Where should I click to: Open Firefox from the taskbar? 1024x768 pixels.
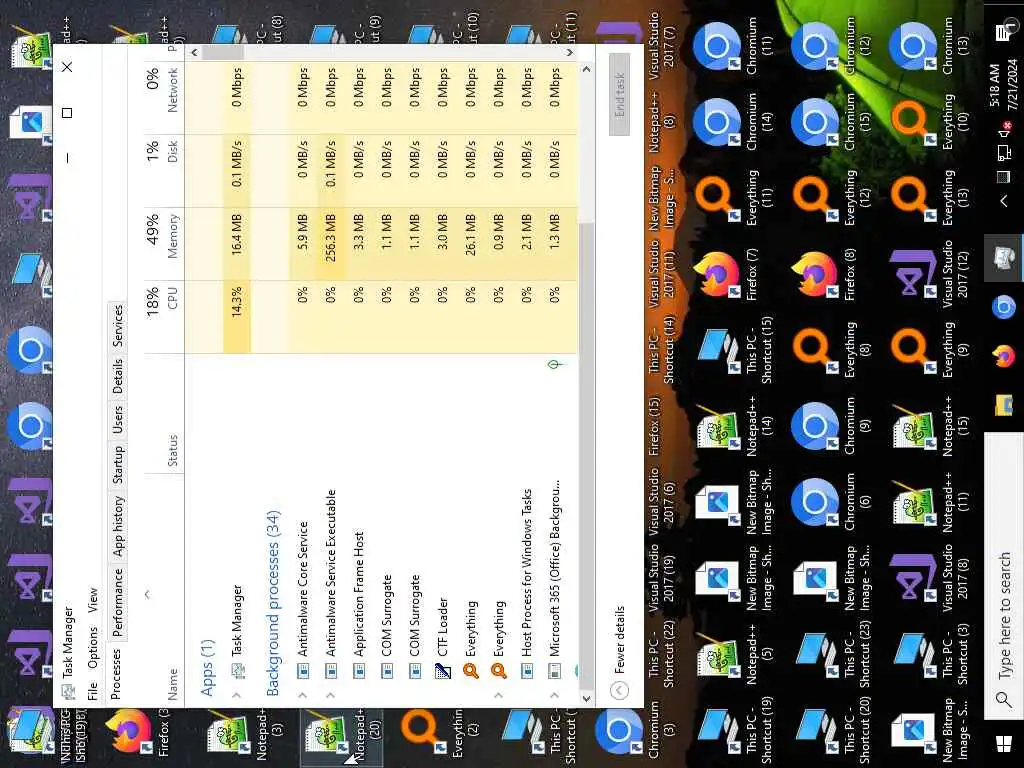coord(1004,357)
